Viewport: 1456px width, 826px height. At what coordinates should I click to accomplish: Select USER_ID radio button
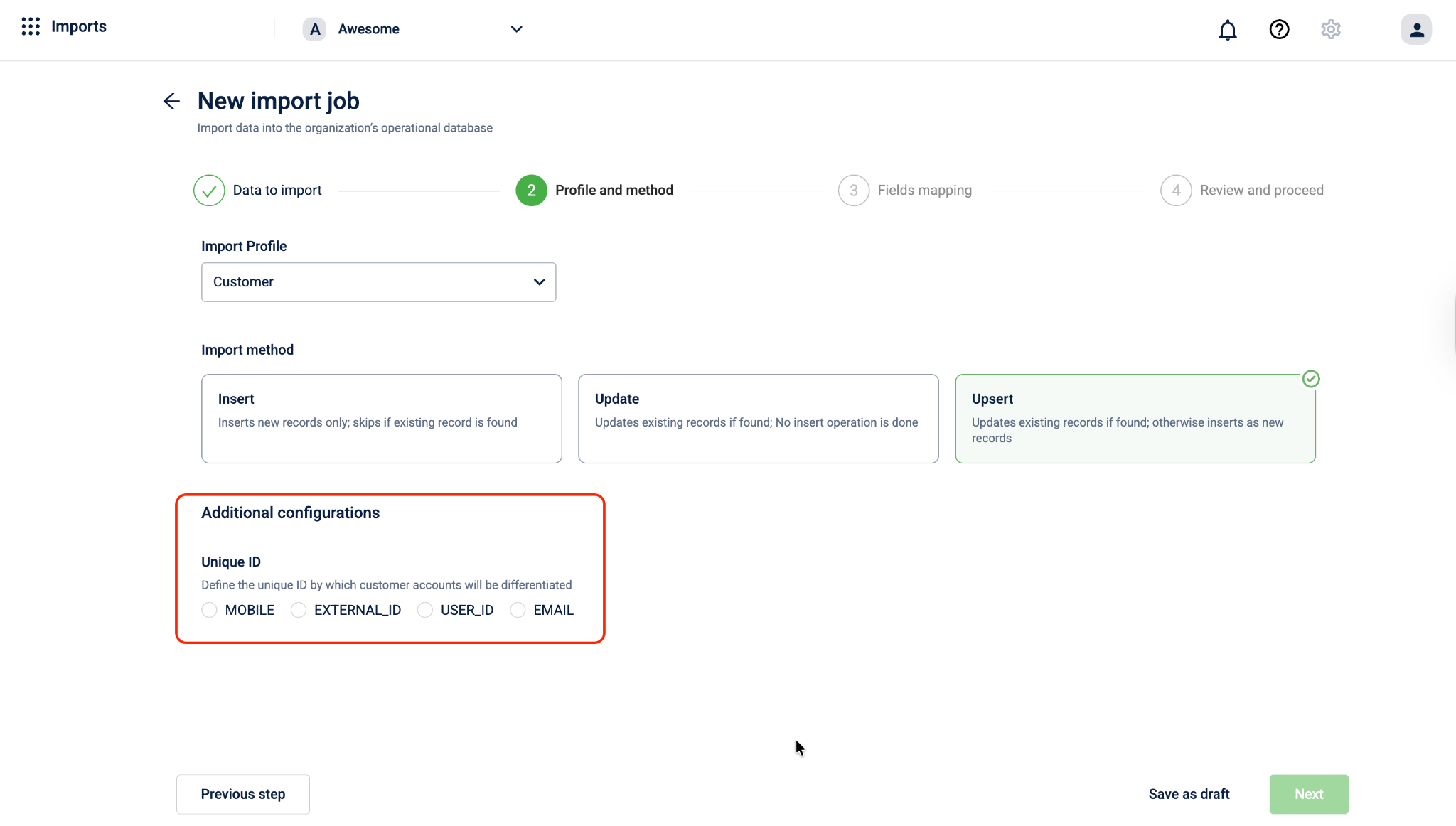coord(425,610)
